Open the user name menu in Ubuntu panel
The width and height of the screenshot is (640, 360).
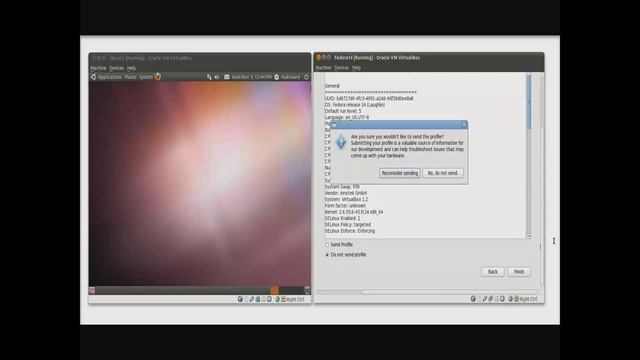(x=290, y=77)
